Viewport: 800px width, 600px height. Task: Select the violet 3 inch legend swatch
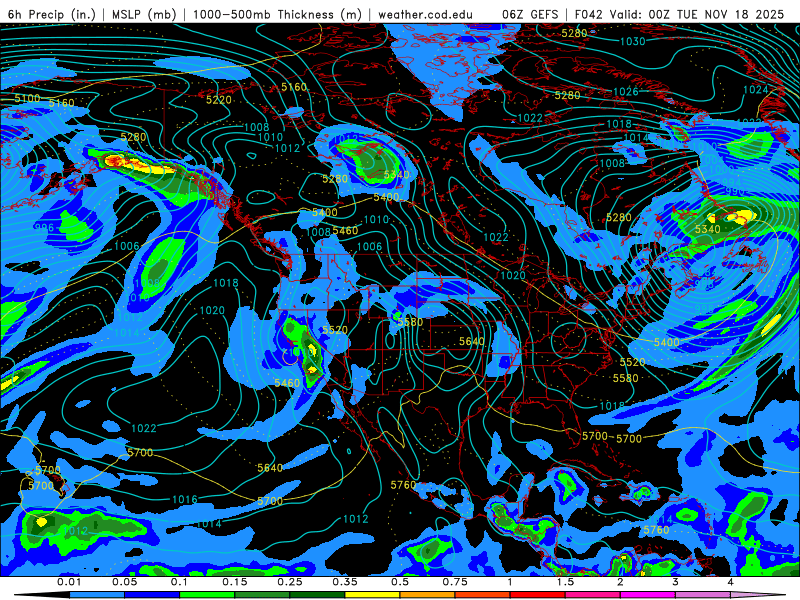point(703,595)
